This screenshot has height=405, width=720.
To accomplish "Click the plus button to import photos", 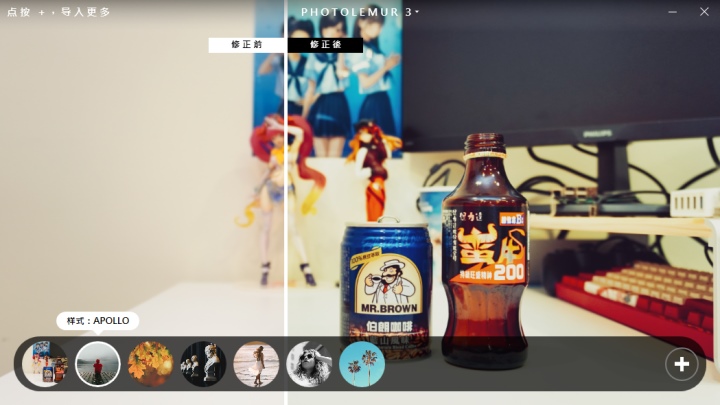I will click(681, 364).
